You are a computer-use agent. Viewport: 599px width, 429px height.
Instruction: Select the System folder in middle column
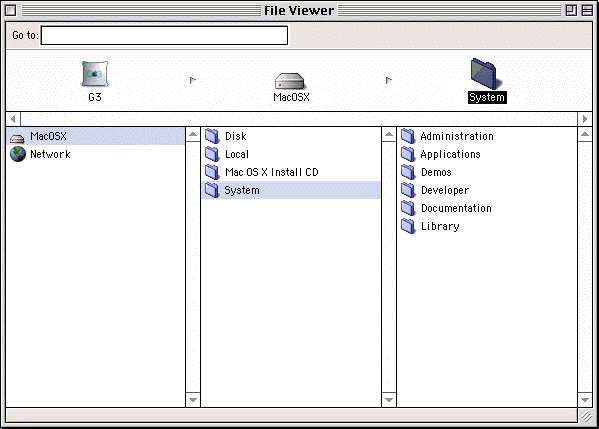291,190
